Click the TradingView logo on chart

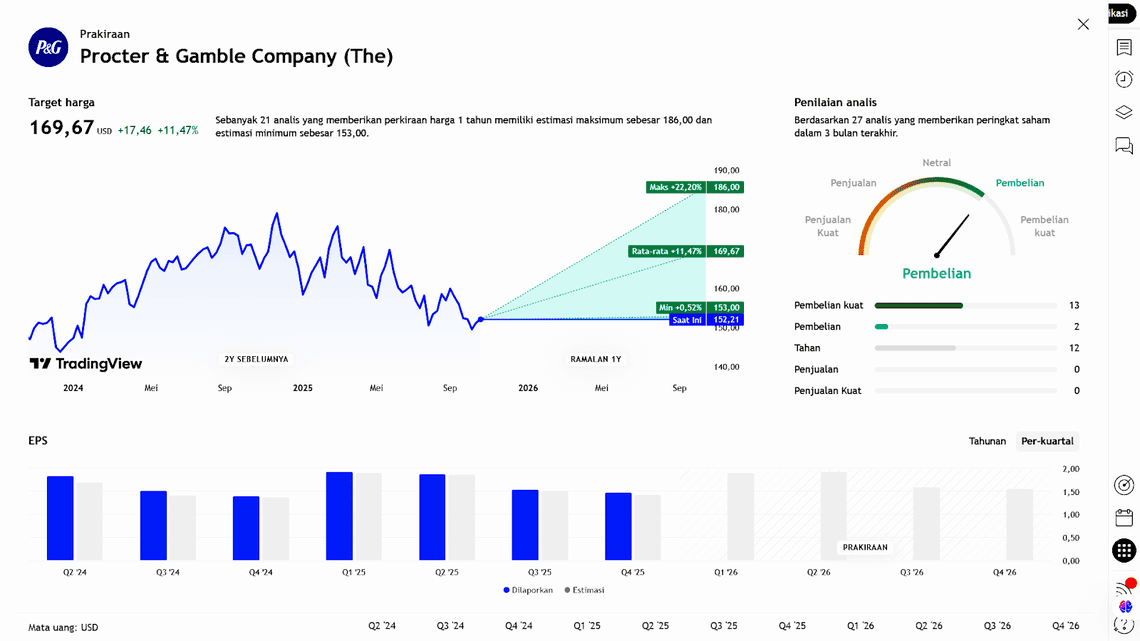86,364
